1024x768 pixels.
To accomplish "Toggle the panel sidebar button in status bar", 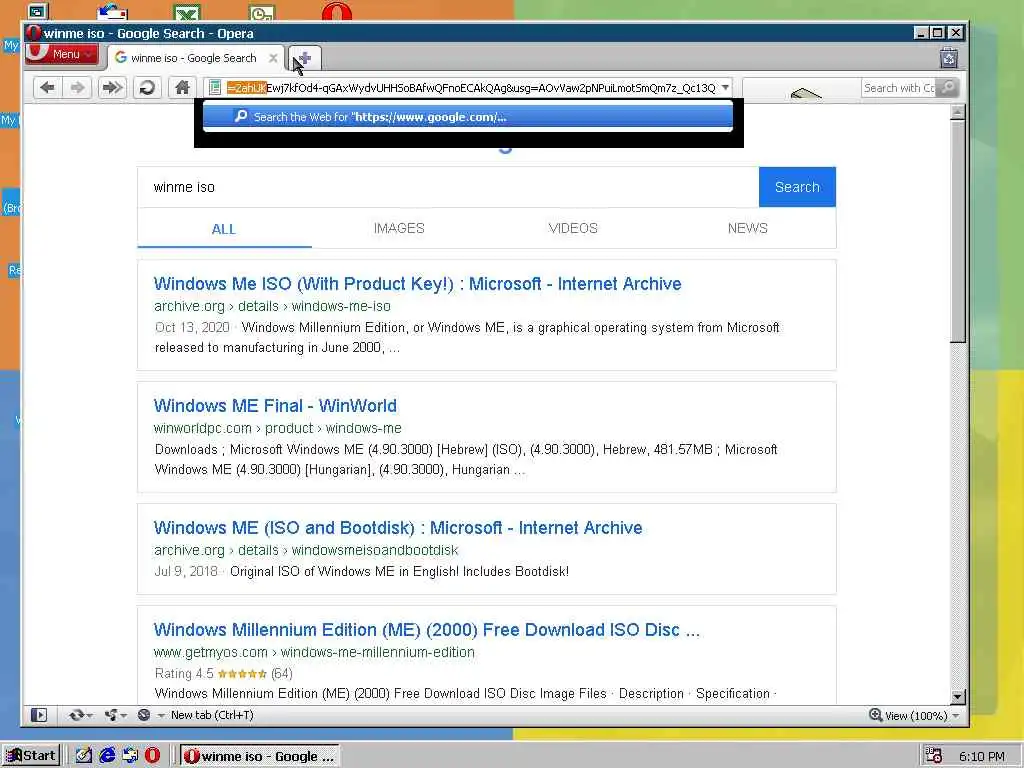I will 39,715.
